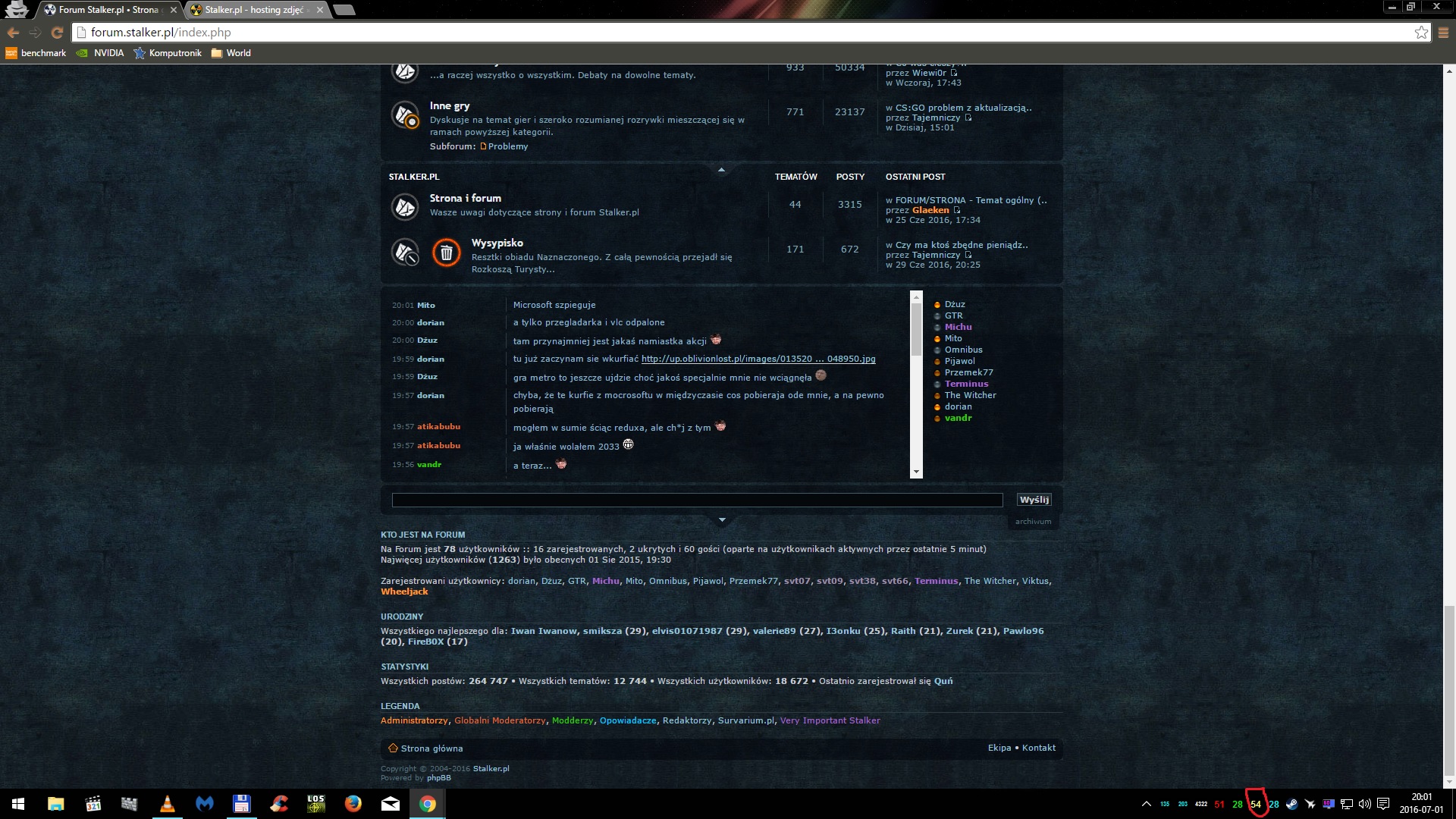
Task: Click the home icon next to Strona główna
Action: click(x=393, y=748)
